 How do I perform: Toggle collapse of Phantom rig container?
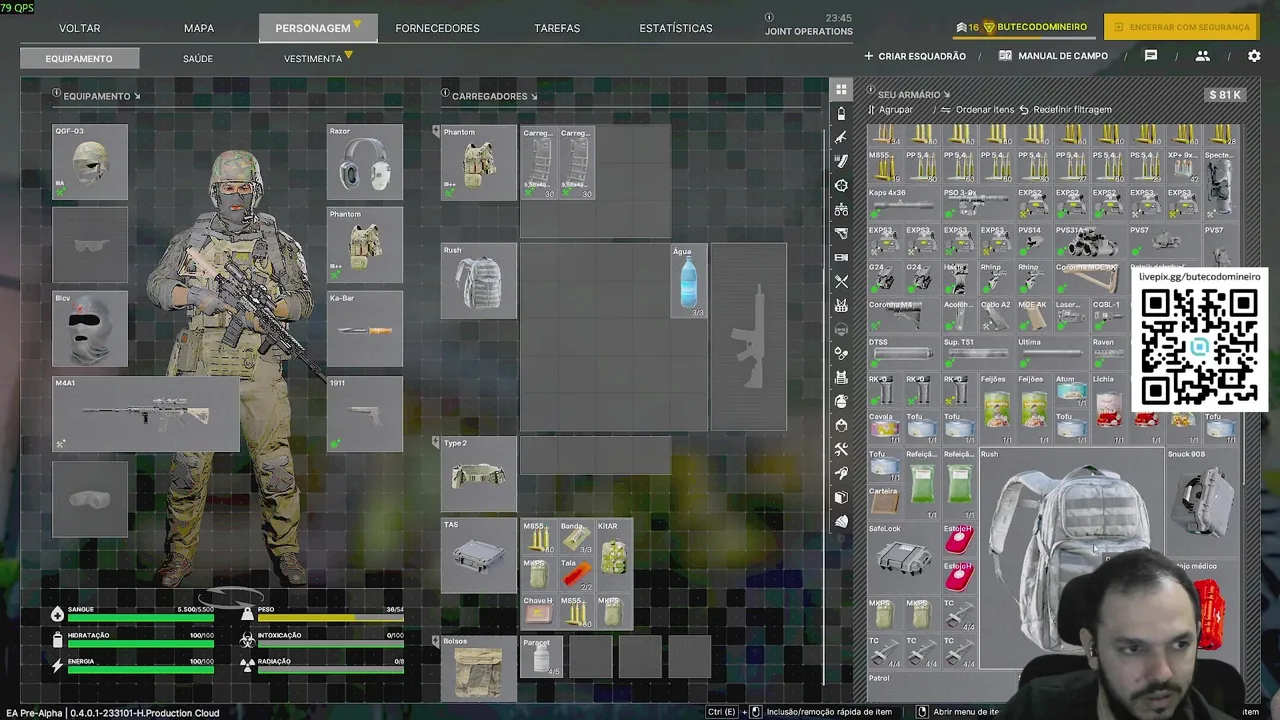click(x=436, y=130)
